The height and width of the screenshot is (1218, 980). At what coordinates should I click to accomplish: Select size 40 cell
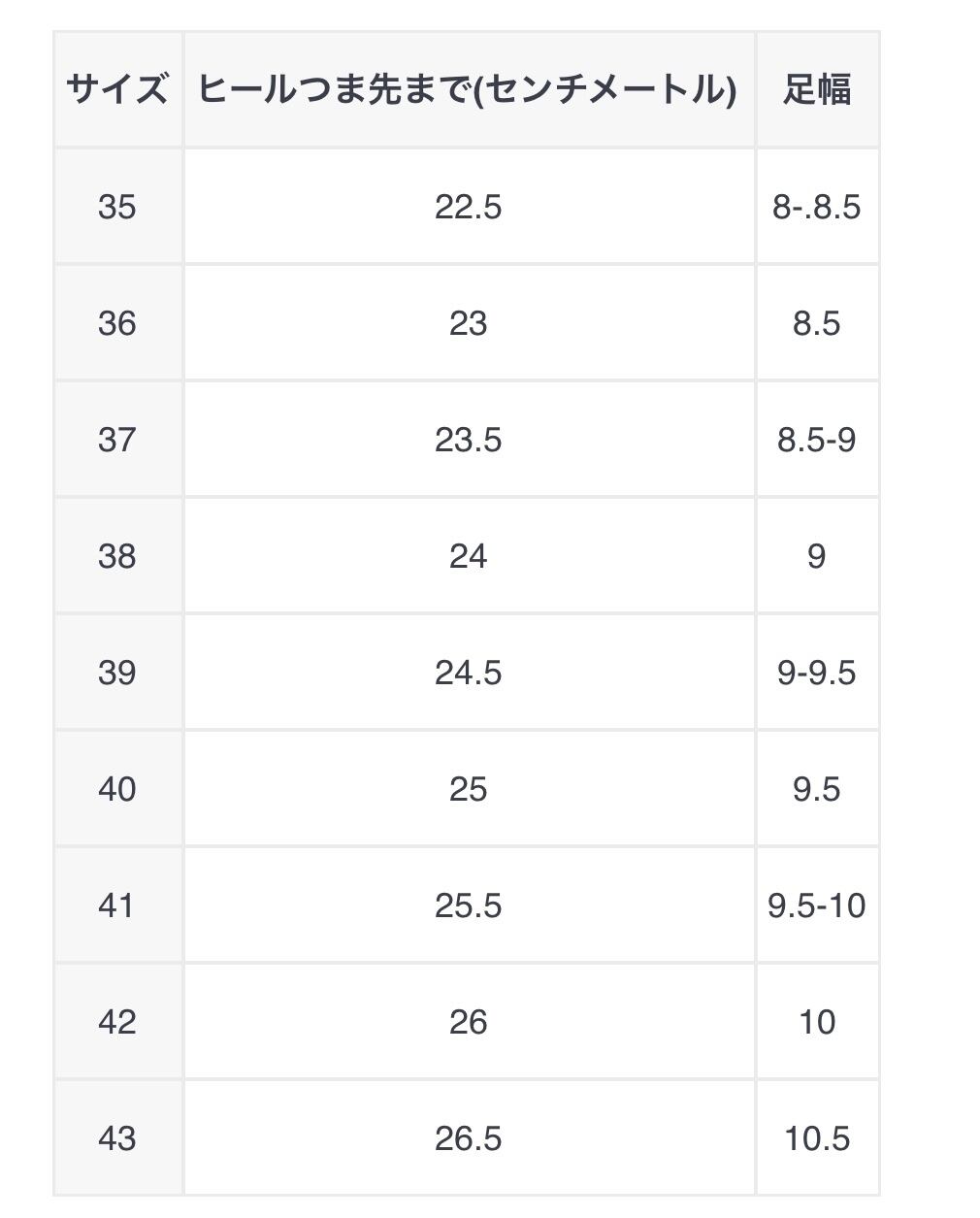coord(117,789)
